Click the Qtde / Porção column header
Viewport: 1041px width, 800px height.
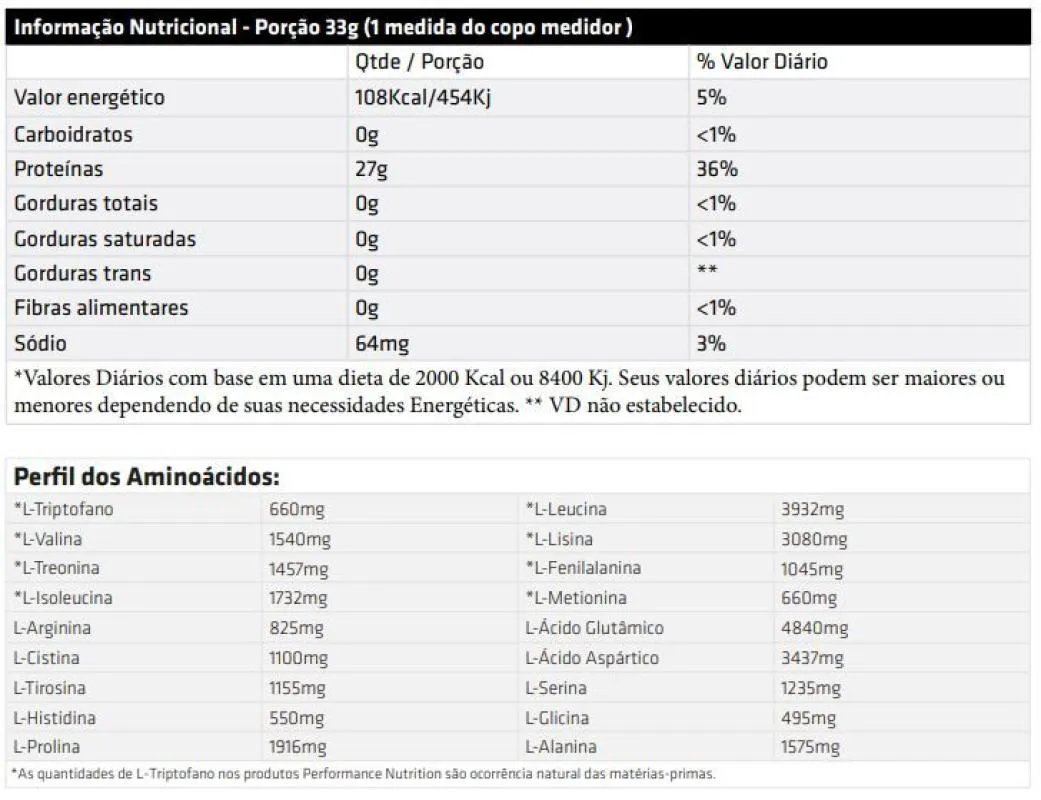click(420, 62)
